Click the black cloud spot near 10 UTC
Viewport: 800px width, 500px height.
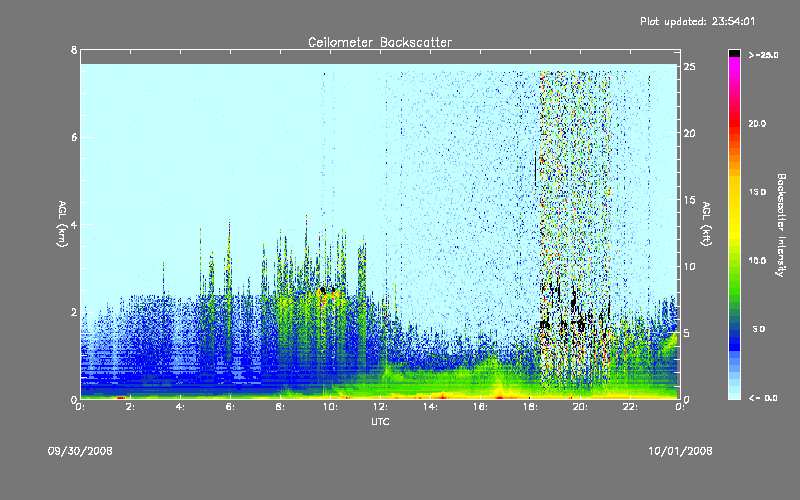click(322, 290)
